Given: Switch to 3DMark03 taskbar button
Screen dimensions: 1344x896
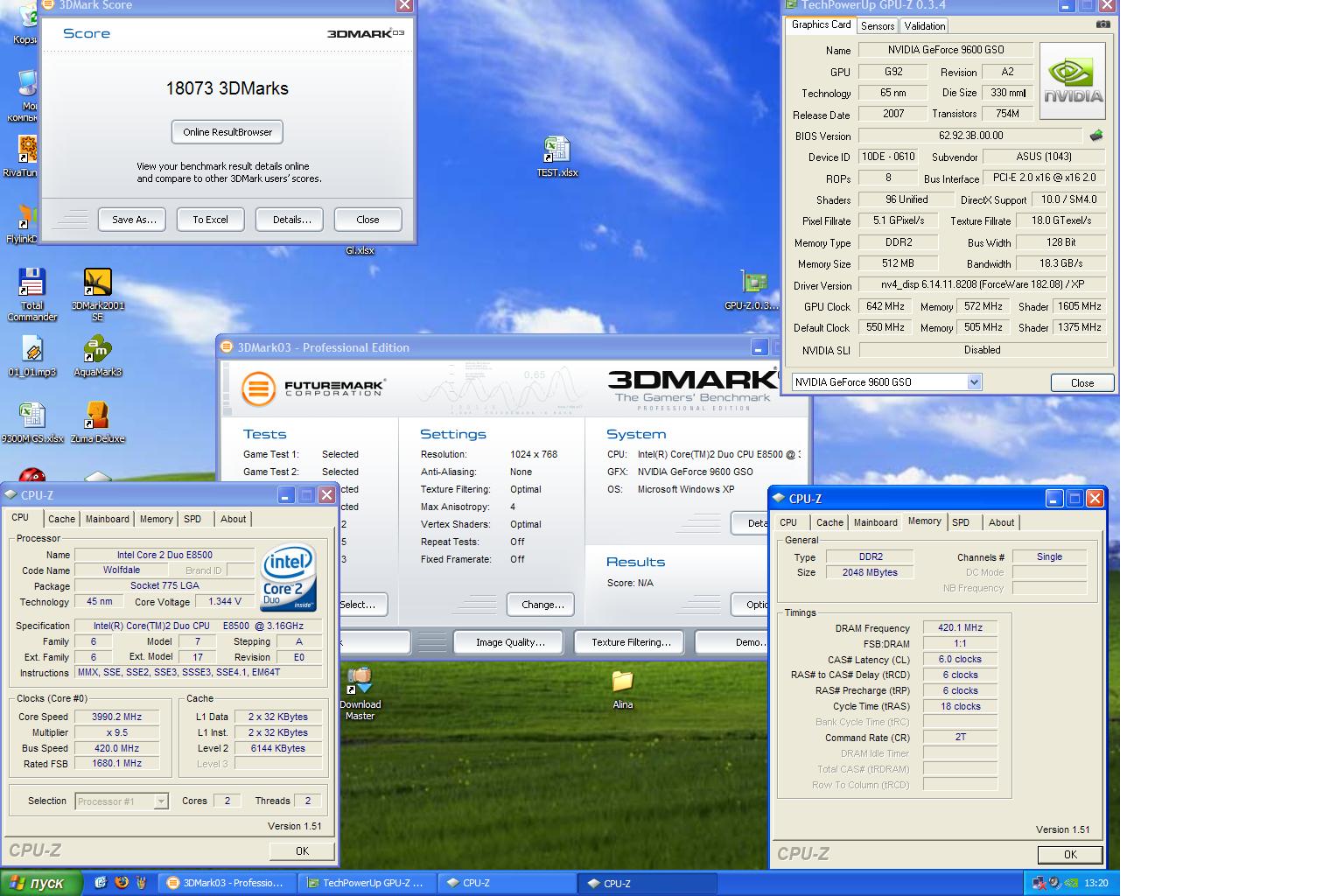Looking at the screenshot, I should (x=229, y=883).
